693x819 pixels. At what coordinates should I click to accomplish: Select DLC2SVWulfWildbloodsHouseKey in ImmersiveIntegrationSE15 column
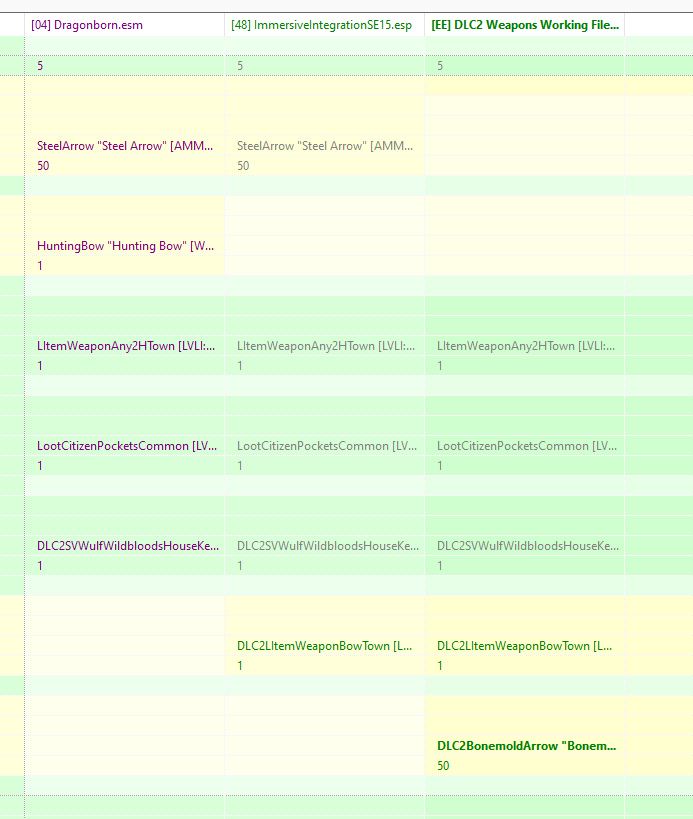click(328, 546)
